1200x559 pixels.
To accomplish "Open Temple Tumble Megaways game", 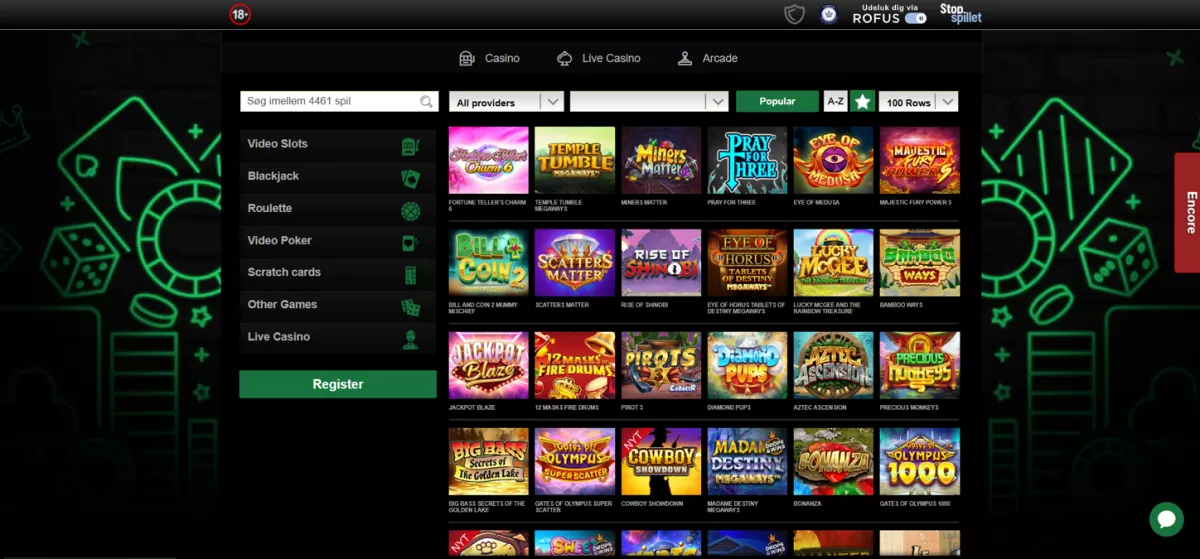I will [x=575, y=160].
